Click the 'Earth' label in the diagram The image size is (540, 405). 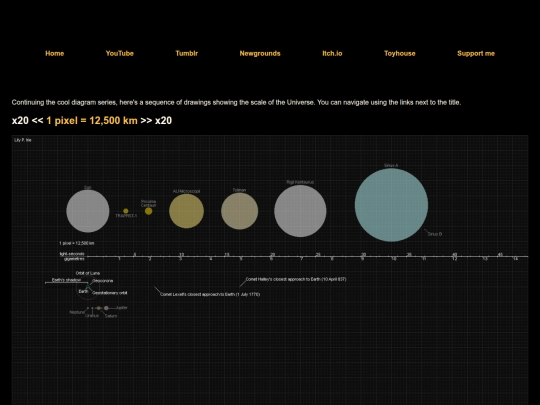click(x=83, y=291)
